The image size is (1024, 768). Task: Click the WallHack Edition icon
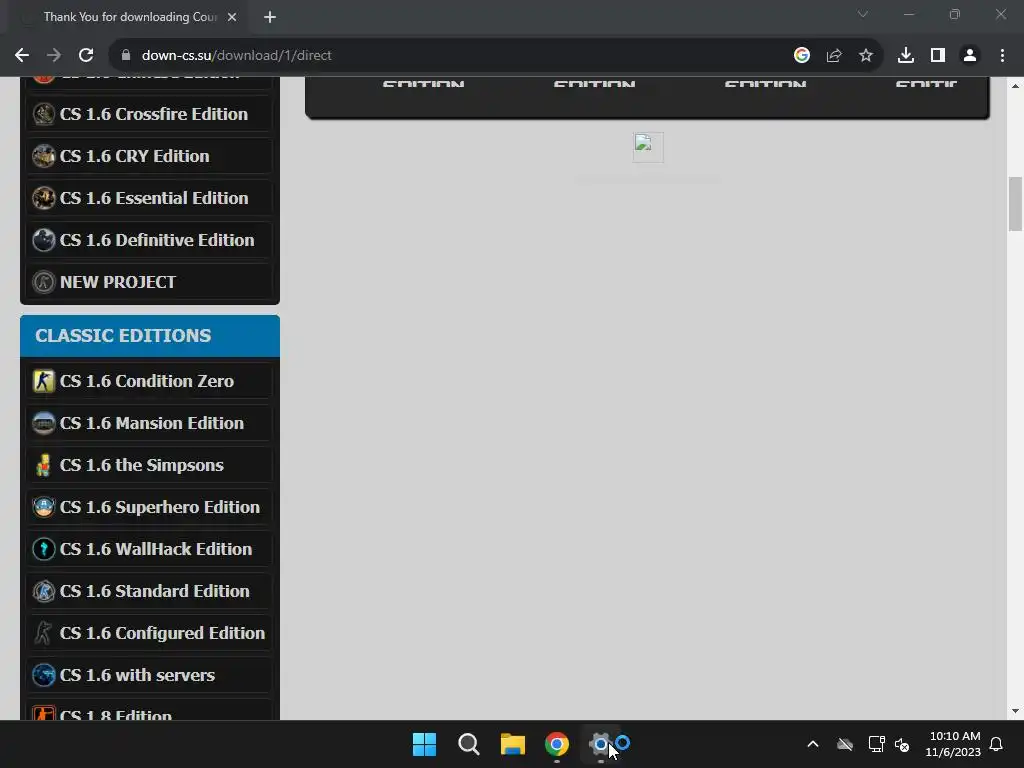(44, 549)
